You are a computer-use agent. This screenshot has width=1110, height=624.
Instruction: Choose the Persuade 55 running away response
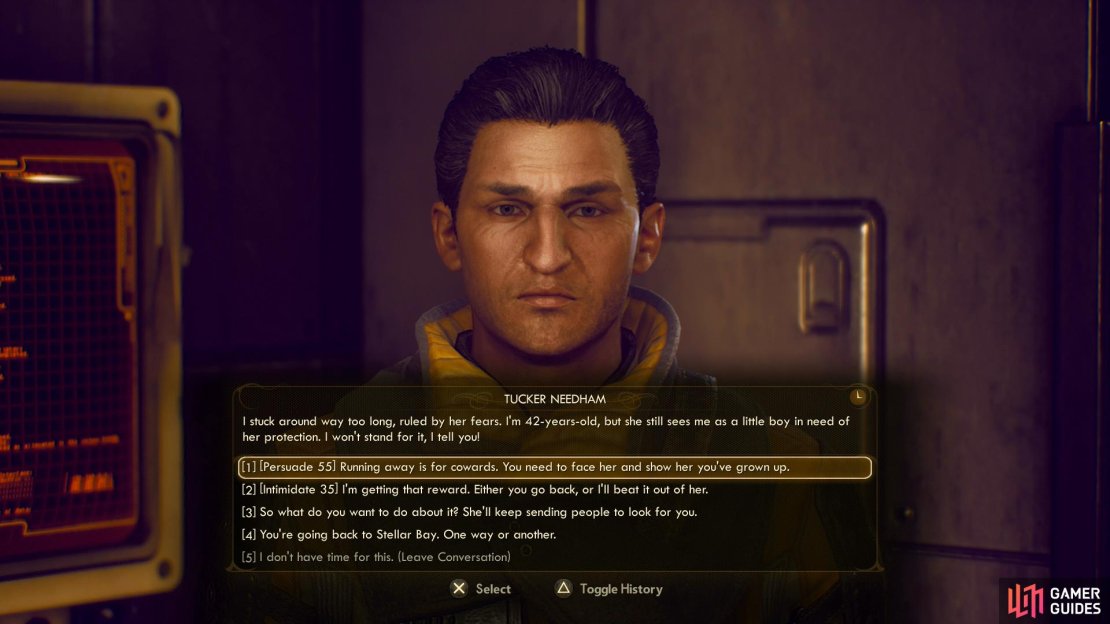tap(555, 467)
